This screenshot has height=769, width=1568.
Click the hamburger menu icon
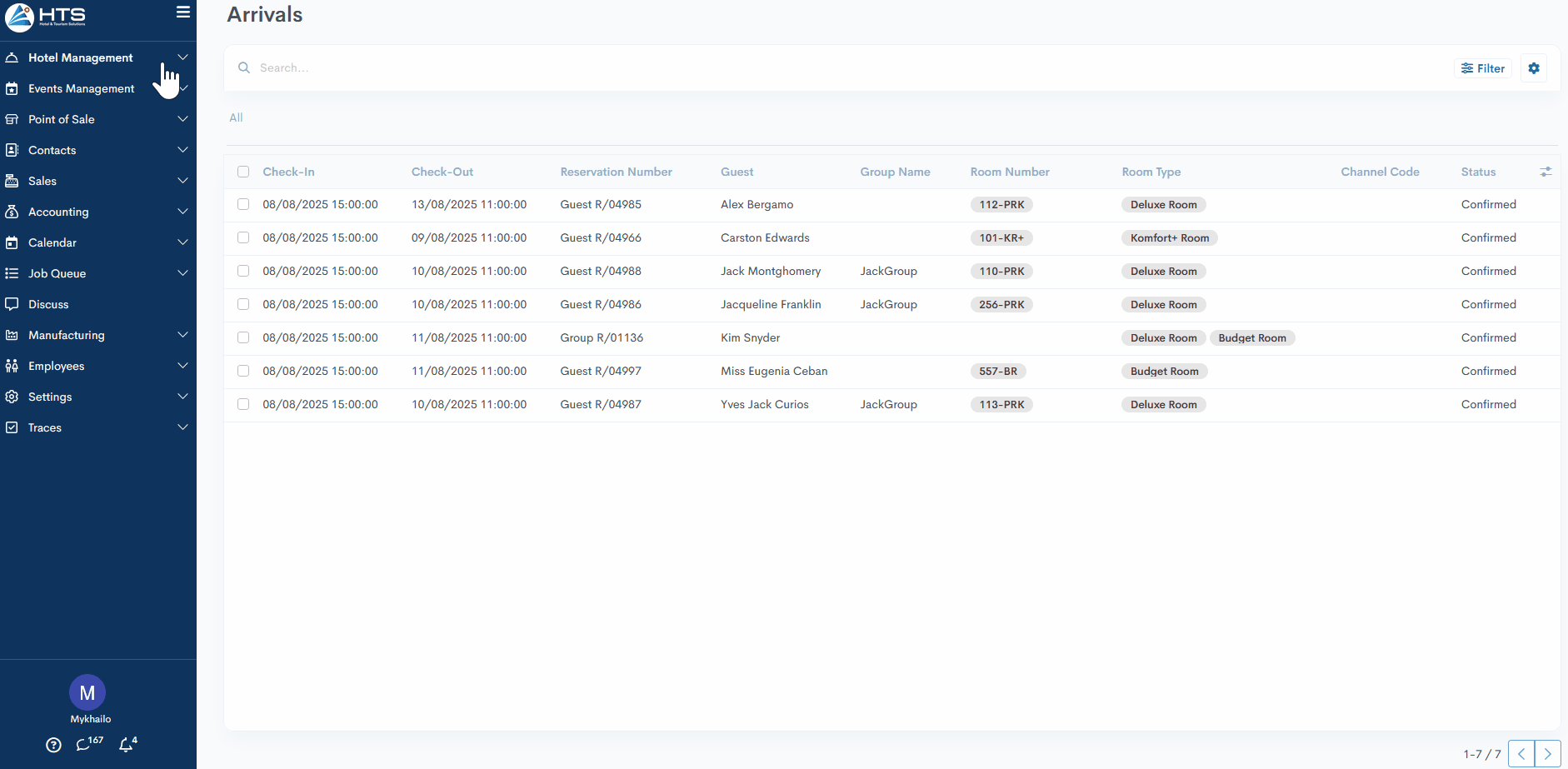(x=183, y=12)
